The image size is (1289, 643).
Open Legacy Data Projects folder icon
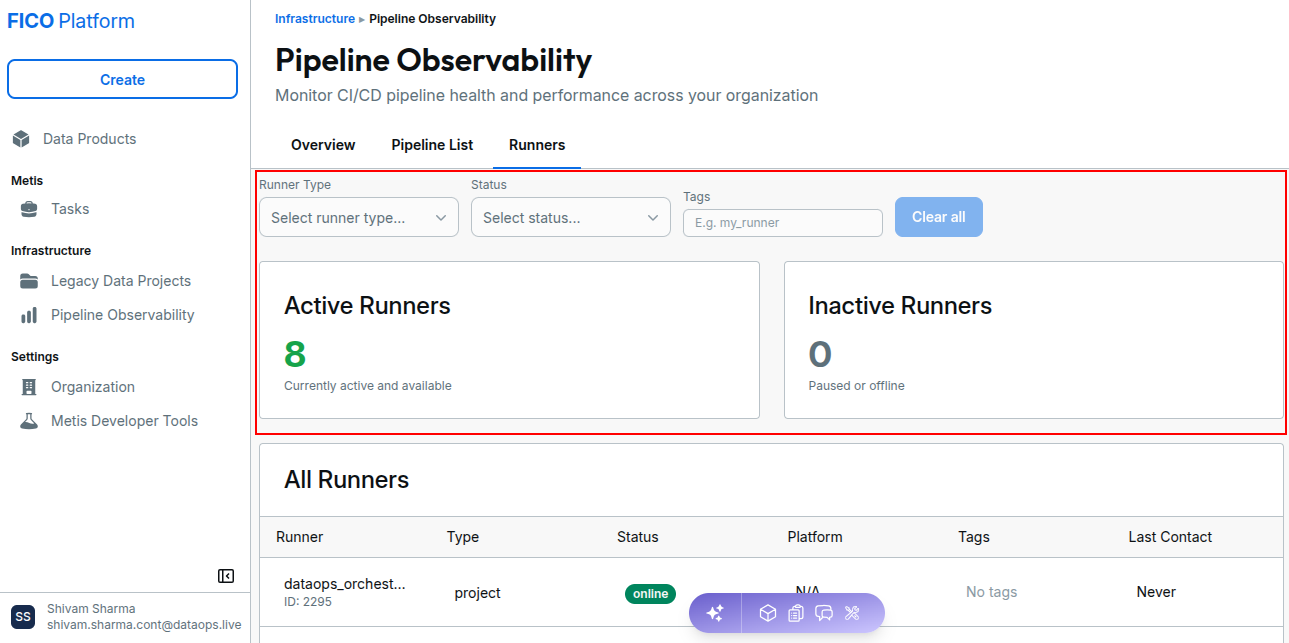click(29, 281)
